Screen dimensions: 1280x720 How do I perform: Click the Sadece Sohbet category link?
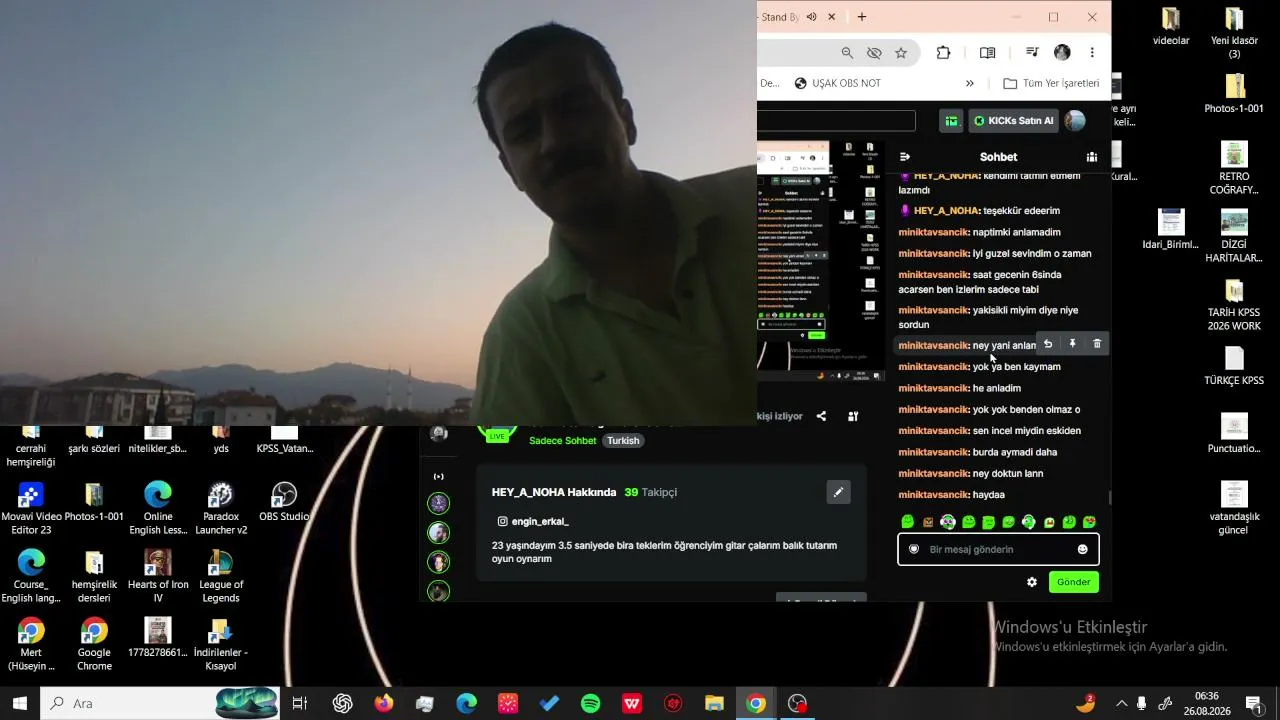[562, 440]
